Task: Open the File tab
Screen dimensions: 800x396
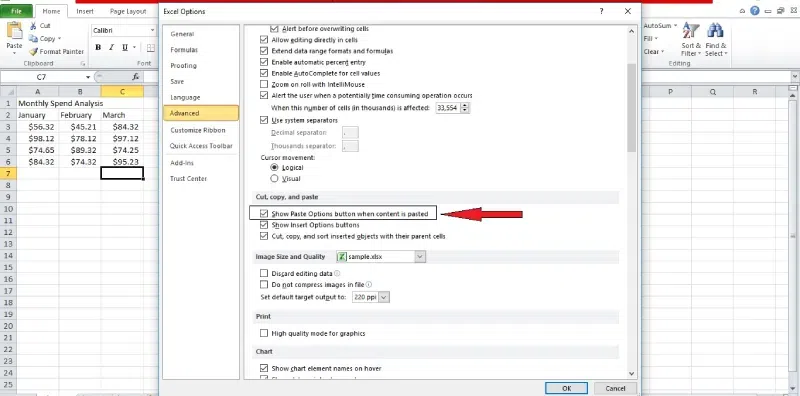Action: coord(16,11)
